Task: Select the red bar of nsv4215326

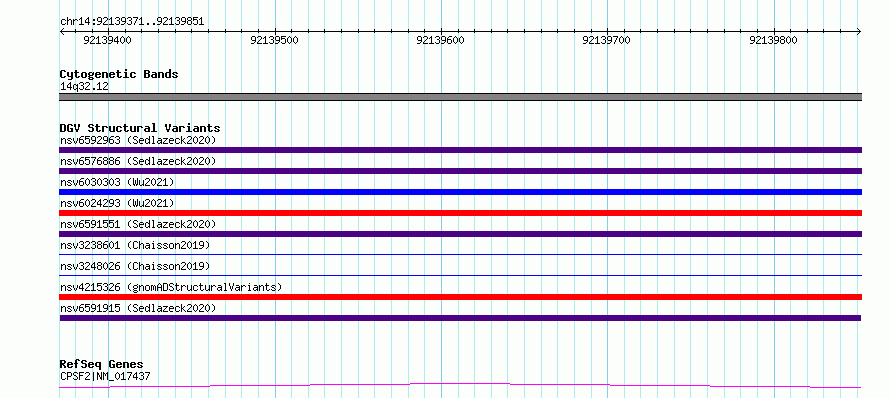Action: click(x=460, y=297)
